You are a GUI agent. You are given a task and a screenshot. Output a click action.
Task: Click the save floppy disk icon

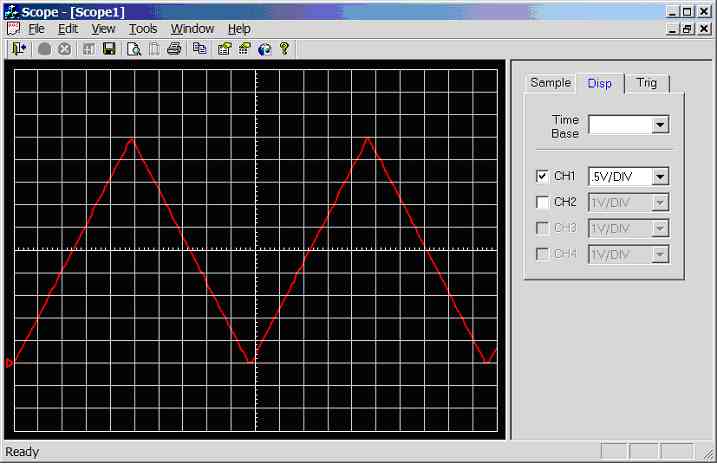click(109, 48)
